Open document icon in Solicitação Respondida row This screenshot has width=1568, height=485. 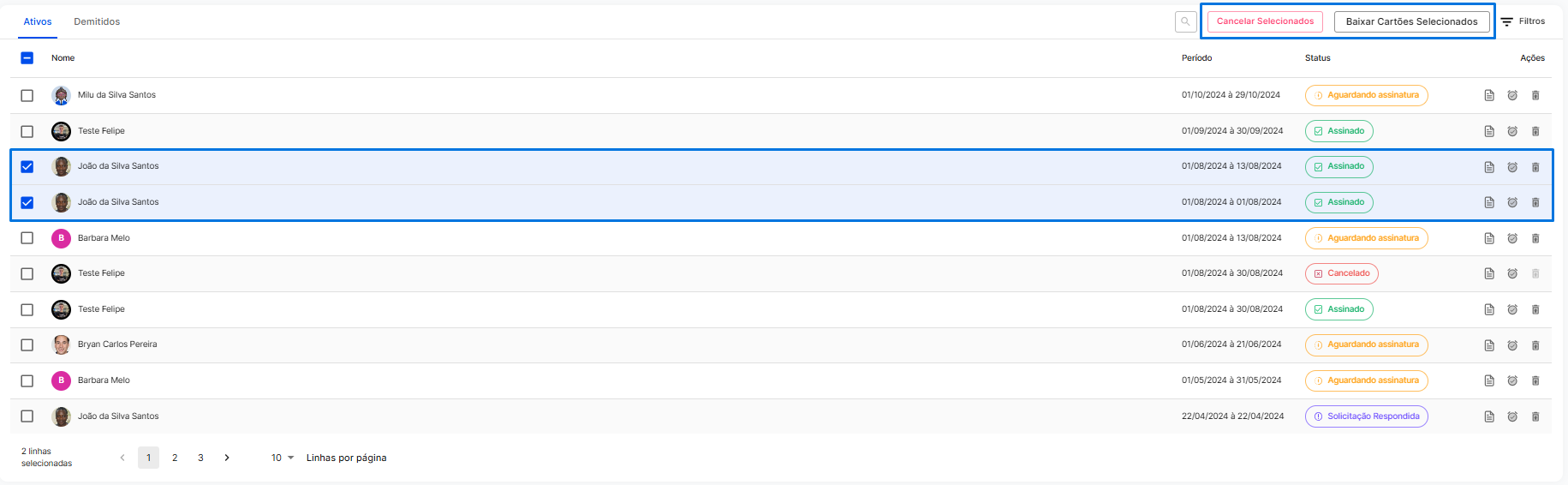[x=1489, y=416]
